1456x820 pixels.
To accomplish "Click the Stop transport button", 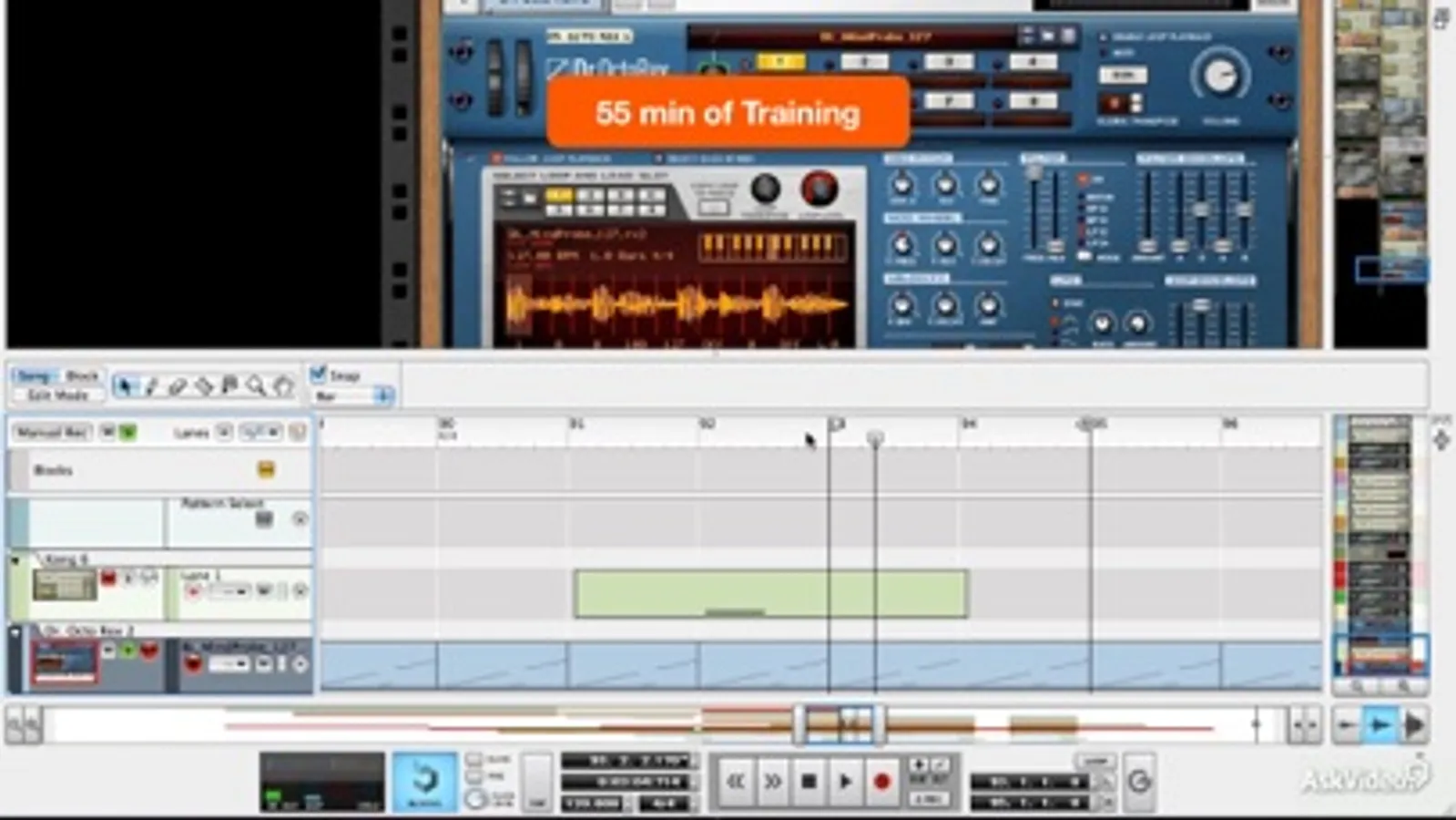I will 809,782.
